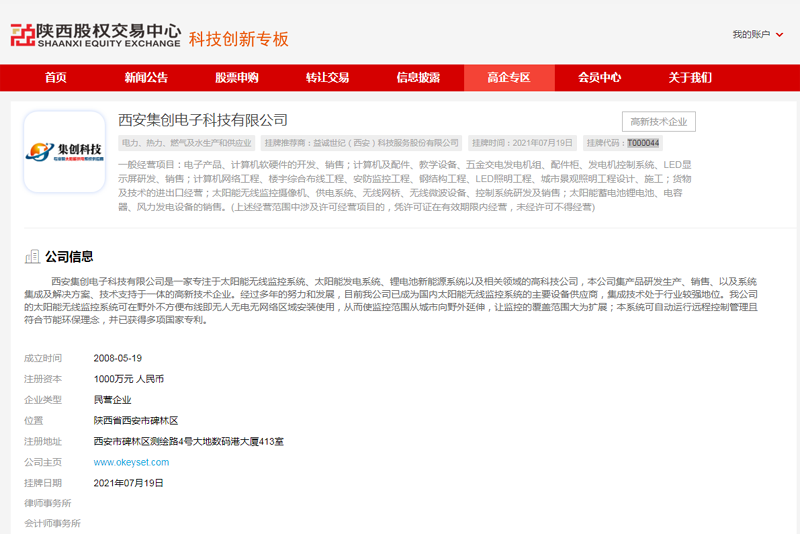
Task: Select 股票申购 in the navigation bar
Action: click(237, 78)
